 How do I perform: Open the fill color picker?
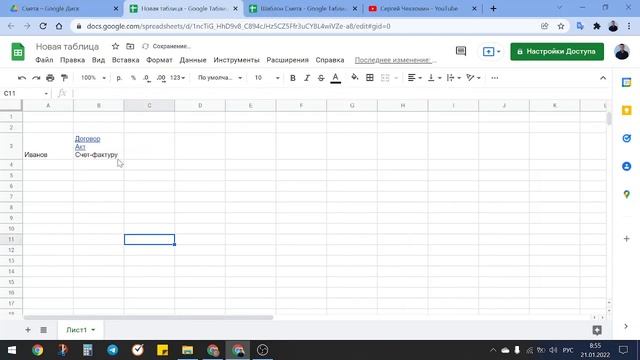click(x=355, y=78)
